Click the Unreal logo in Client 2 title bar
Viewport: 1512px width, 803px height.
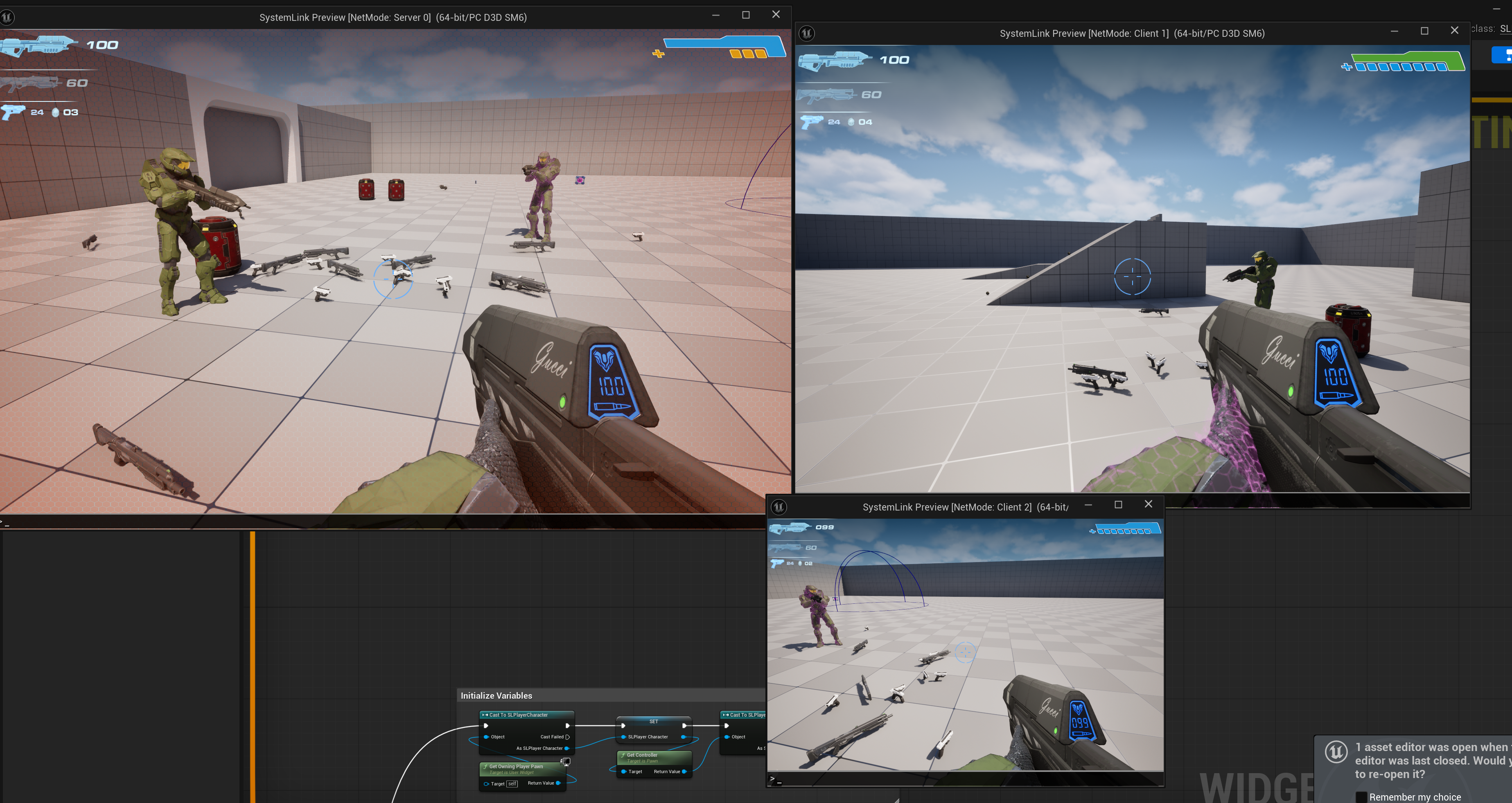pos(779,507)
